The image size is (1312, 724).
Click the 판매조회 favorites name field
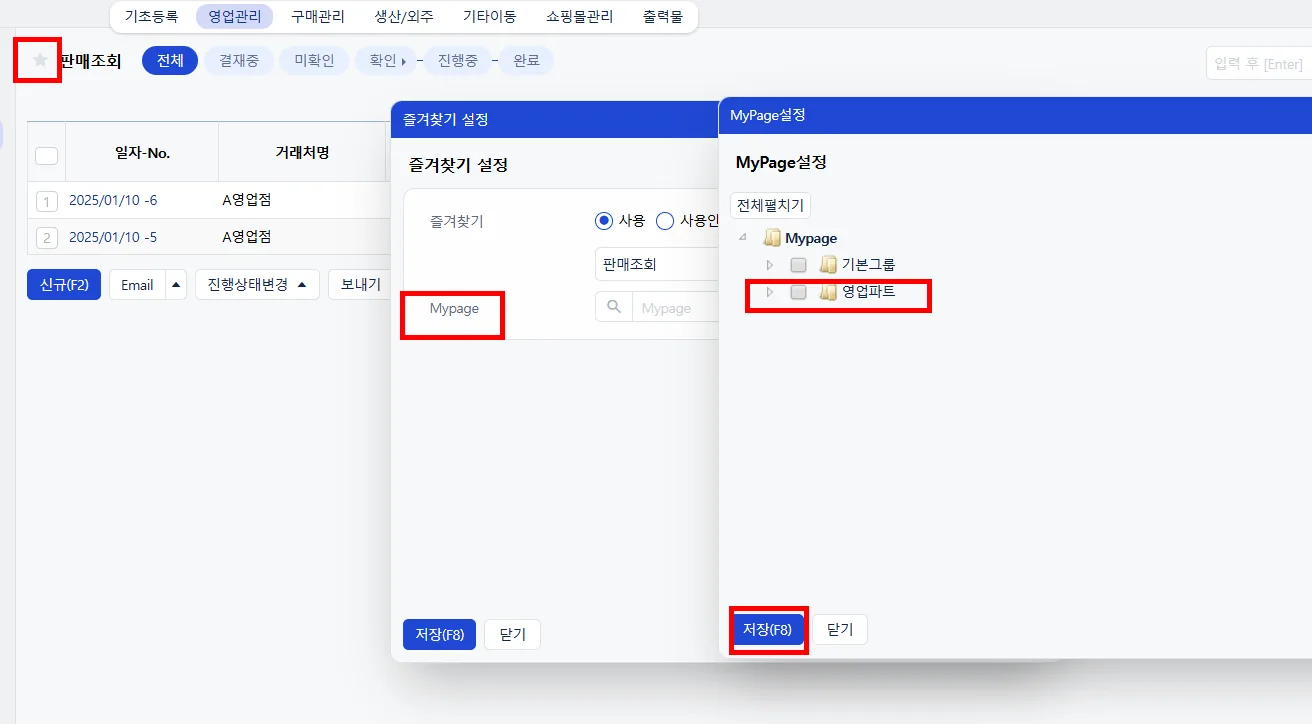[656, 265]
